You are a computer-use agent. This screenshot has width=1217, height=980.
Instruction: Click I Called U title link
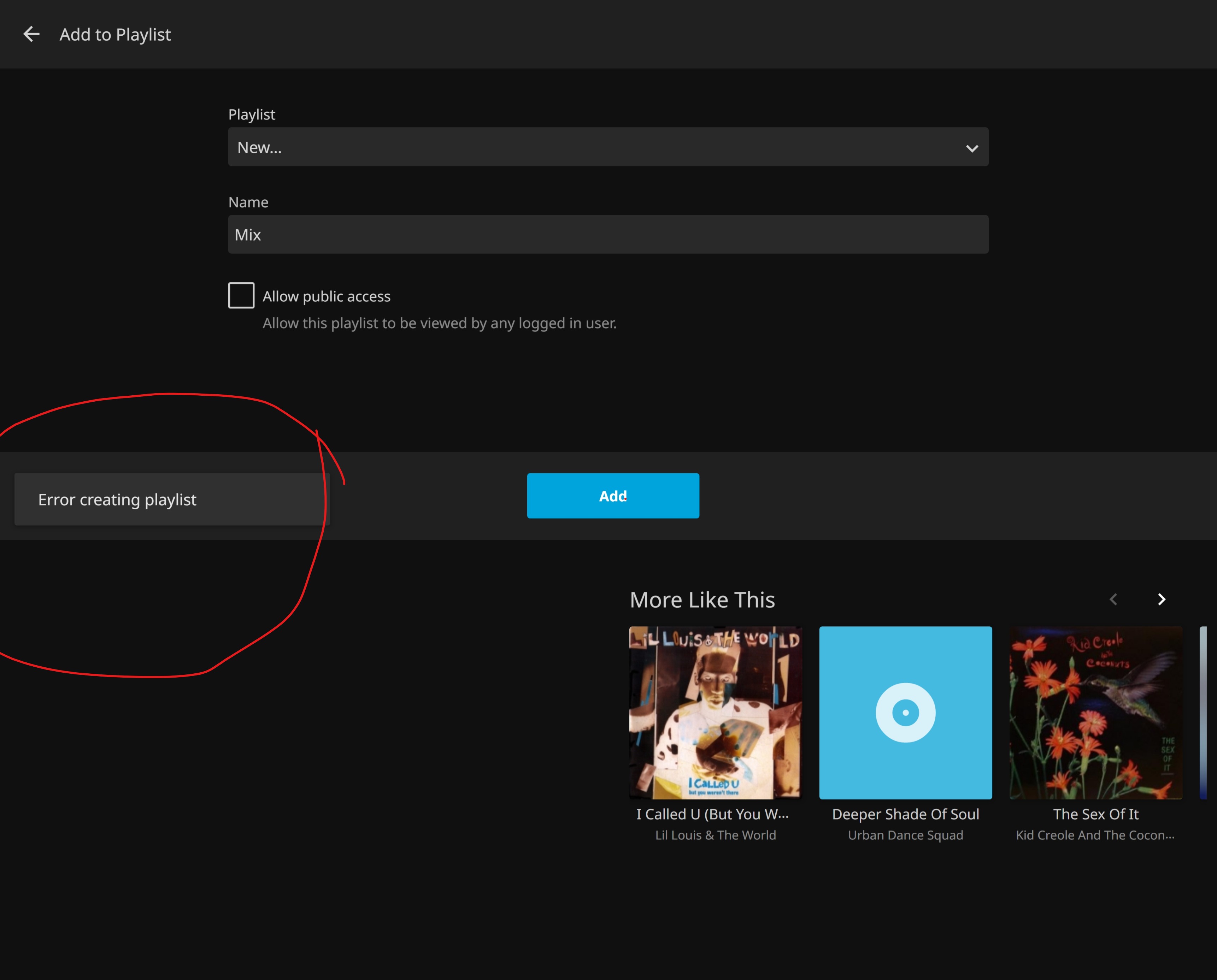(713, 814)
